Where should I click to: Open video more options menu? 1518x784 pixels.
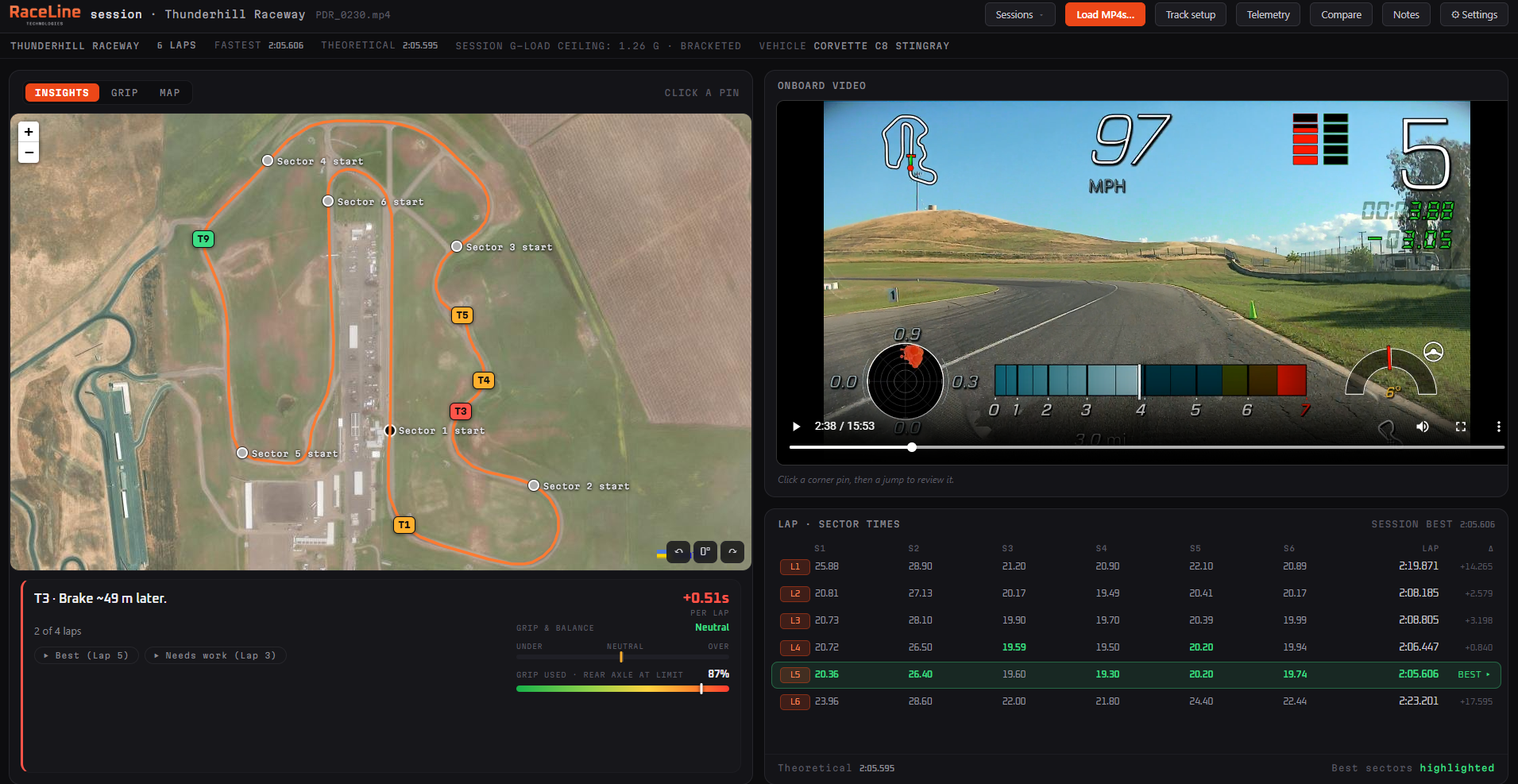(1499, 427)
